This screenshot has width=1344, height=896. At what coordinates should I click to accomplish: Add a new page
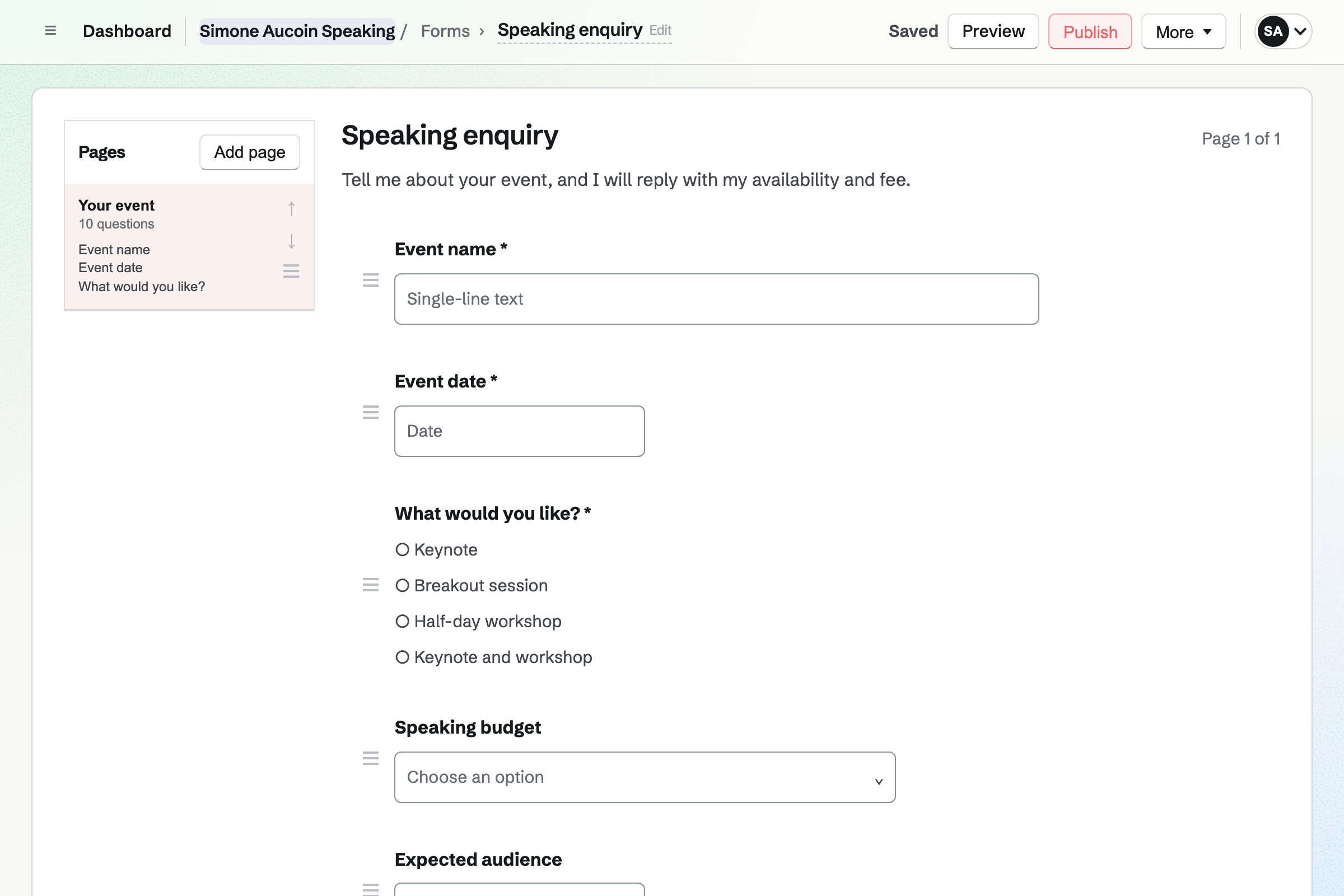point(250,152)
